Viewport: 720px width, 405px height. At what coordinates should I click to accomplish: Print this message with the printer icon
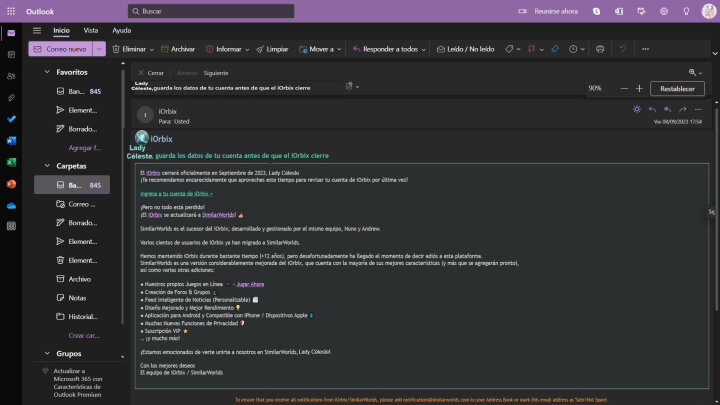(x=600, y=49)
